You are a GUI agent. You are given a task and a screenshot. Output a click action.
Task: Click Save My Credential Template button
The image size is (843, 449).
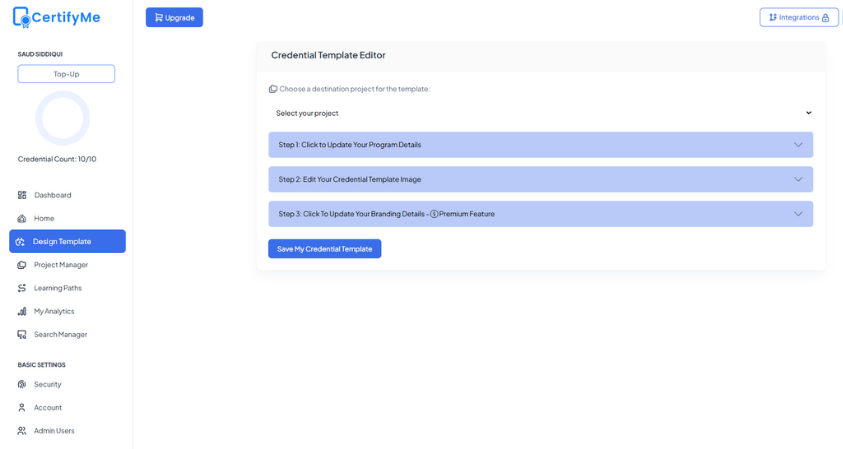tap(325, 249)
